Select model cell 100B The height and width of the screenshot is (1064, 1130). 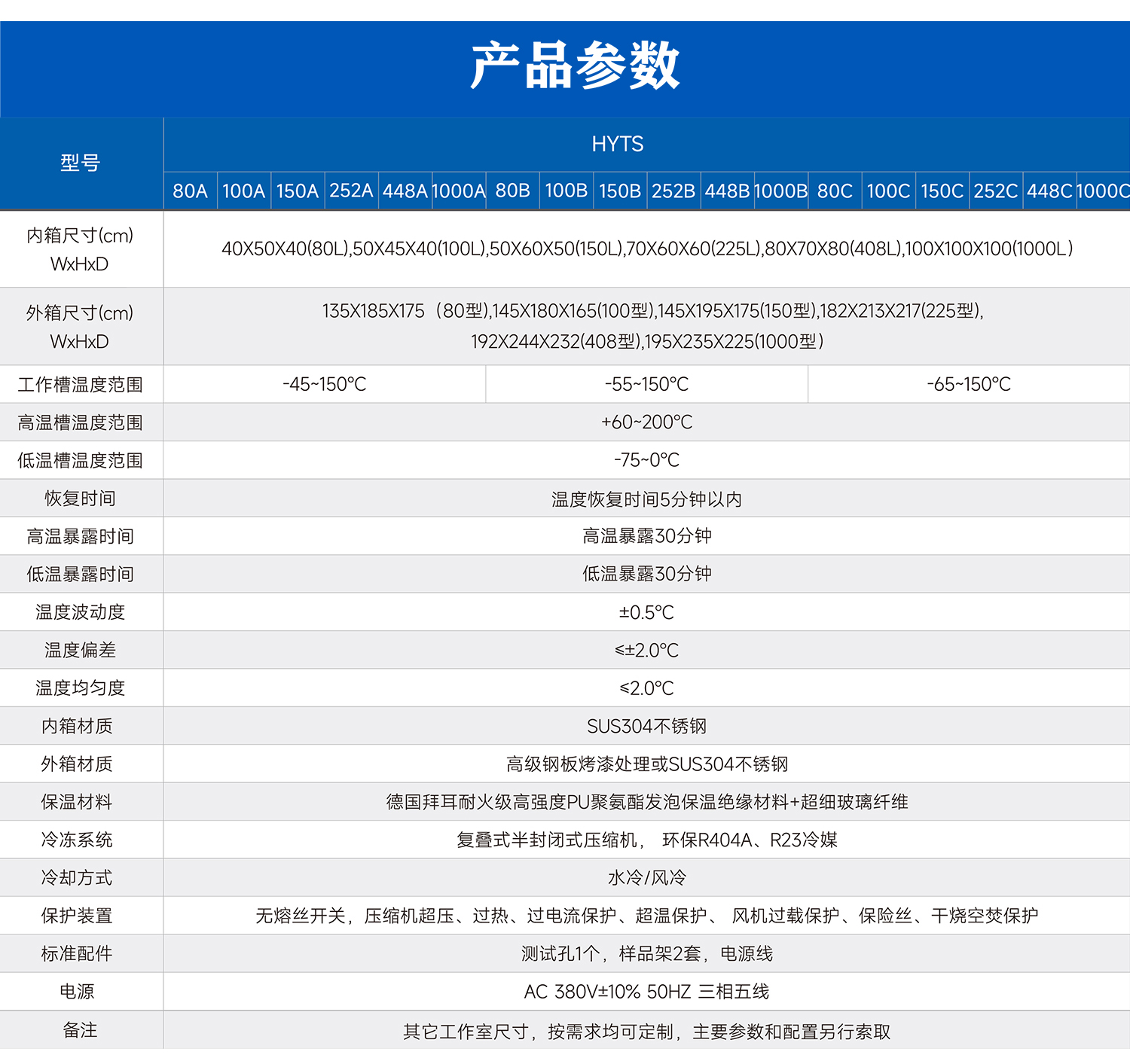pyautogui.click(x=566, y=191)
